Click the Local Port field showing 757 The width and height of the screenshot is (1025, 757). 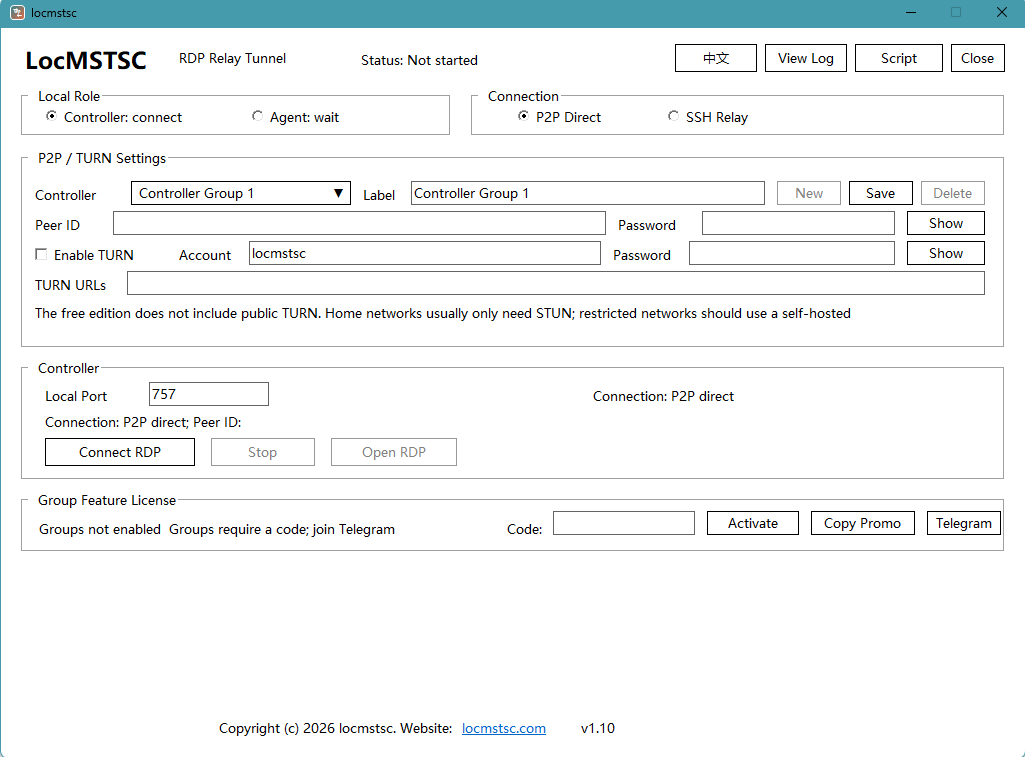(209, 394)
